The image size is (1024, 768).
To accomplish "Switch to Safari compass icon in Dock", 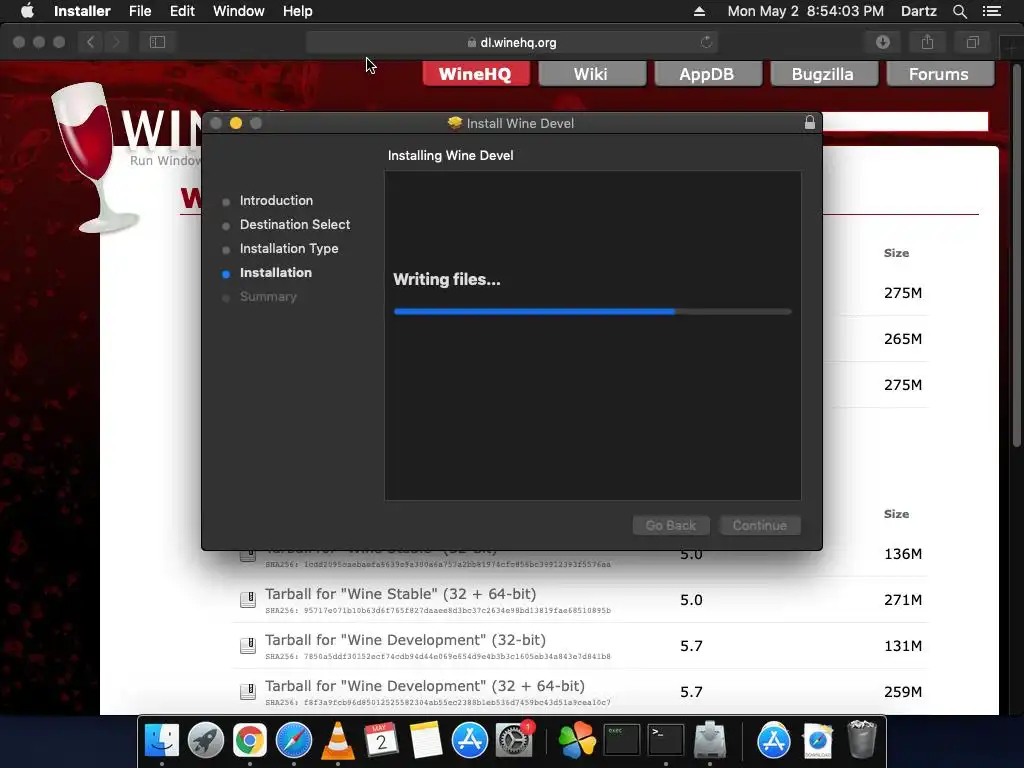I will (x=294, y=741).
